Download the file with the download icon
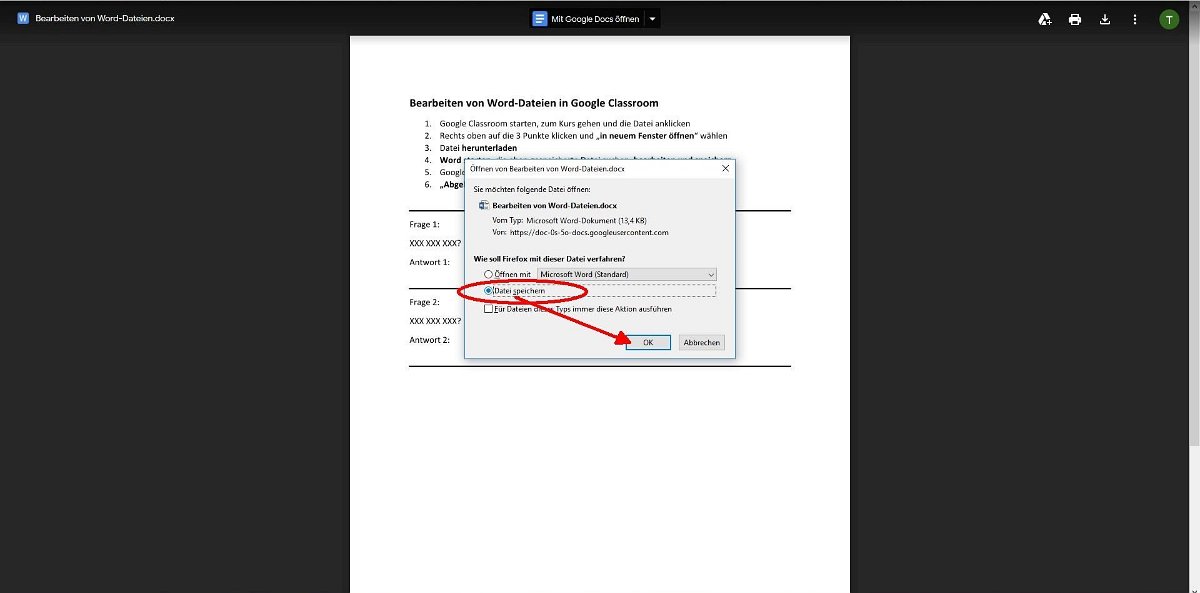 click(1105, 19)
